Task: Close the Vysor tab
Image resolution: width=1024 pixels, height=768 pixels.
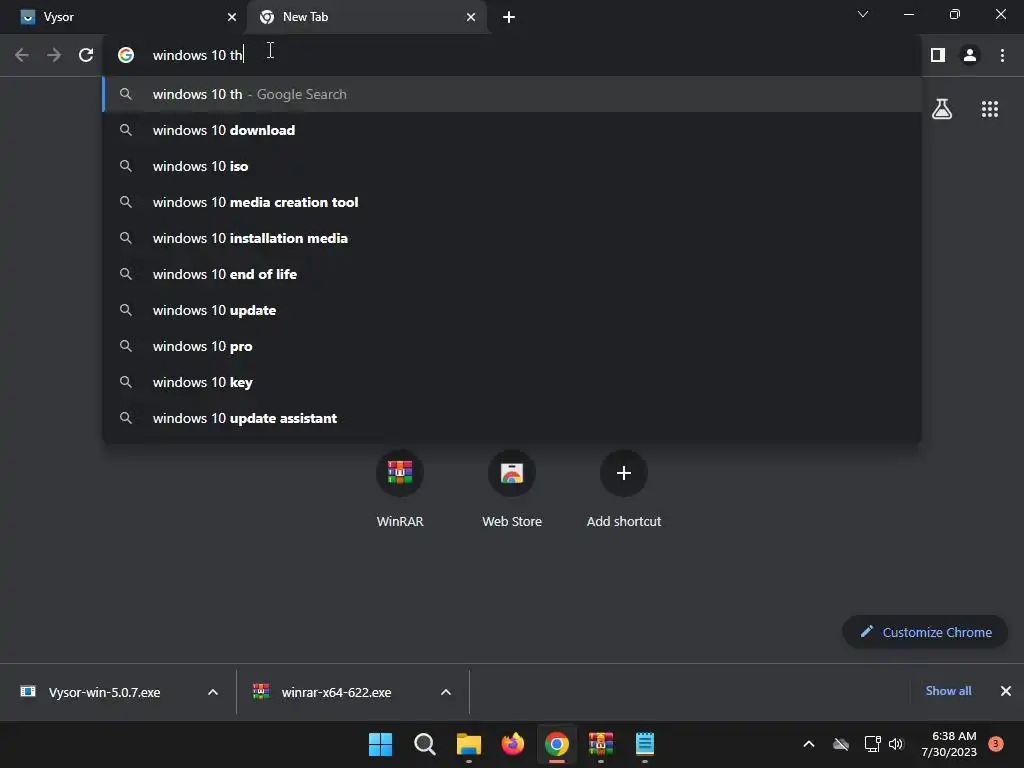Action: click(x=232, y=17)
